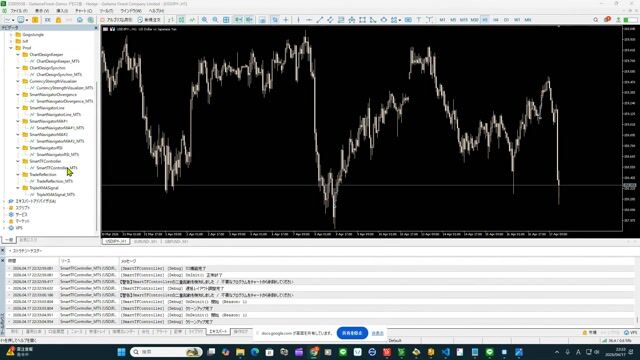Open the yellow folder toolbar icon
640x360 pixels.
click(36, 20)
